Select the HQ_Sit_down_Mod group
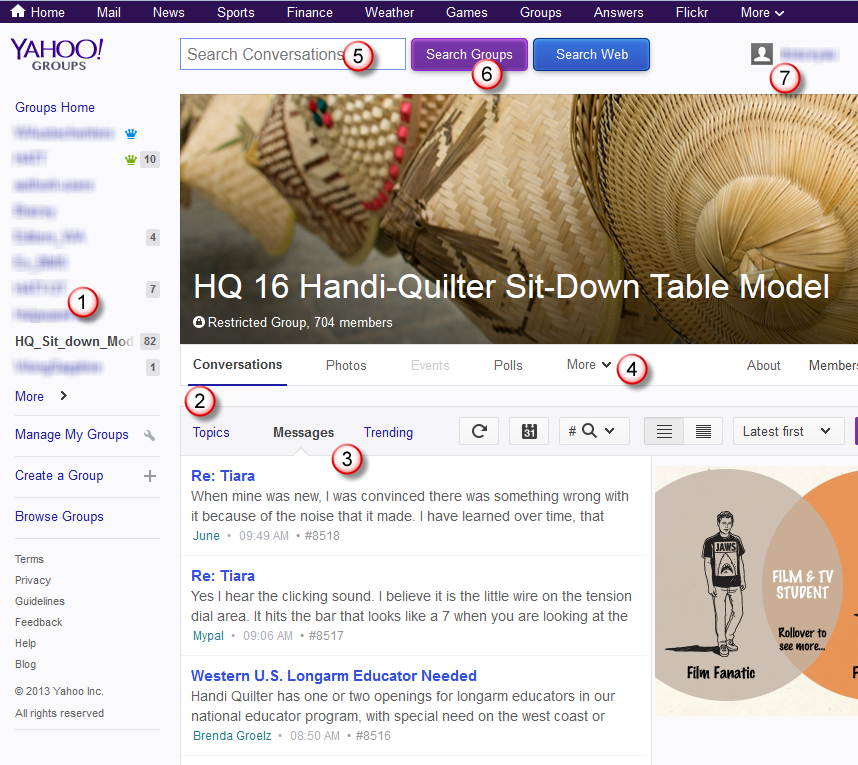The width and height of the screenshot is (858, 765). point(74,341)
